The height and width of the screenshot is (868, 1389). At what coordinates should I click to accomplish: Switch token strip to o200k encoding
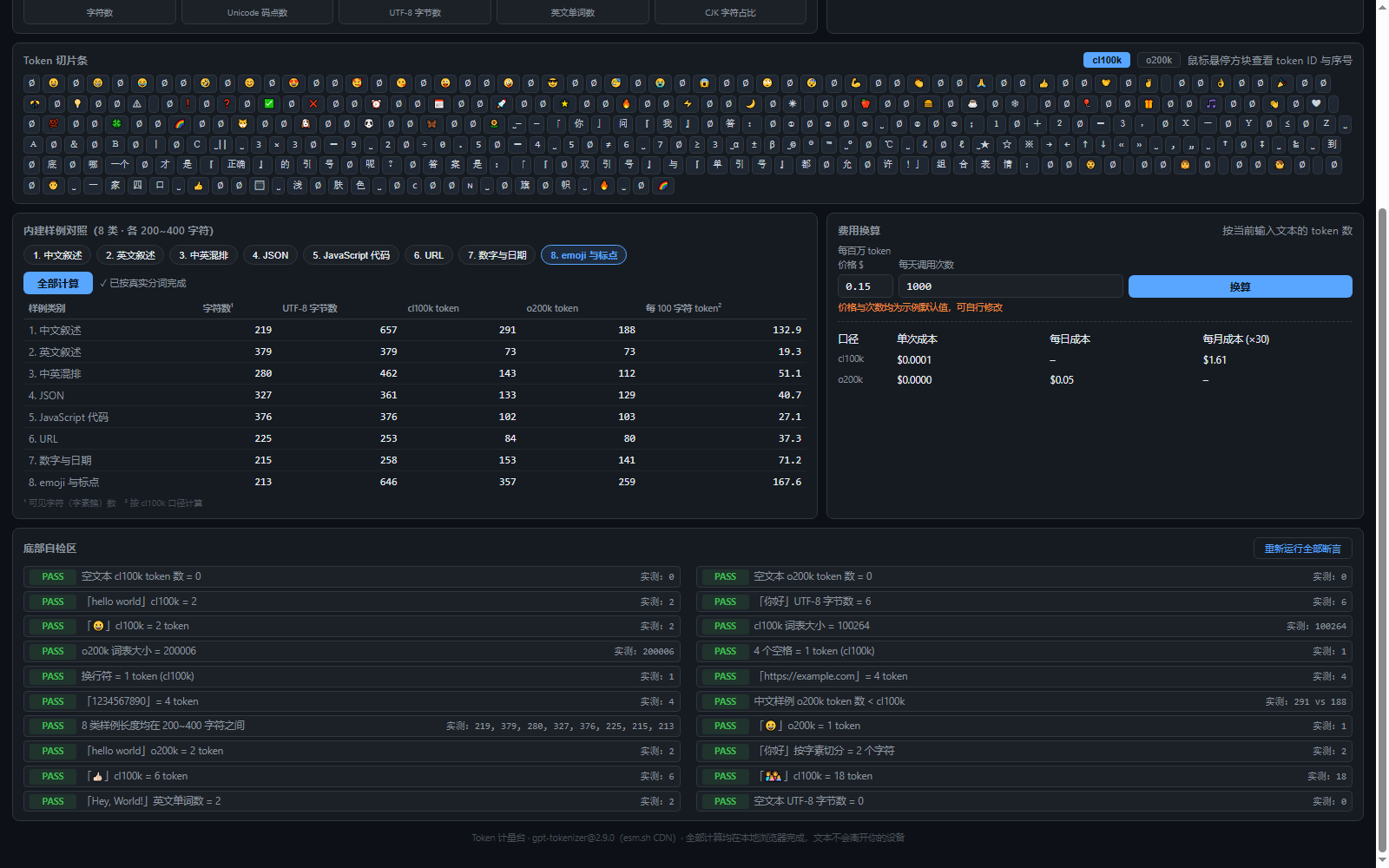[x=1159, y=60]
